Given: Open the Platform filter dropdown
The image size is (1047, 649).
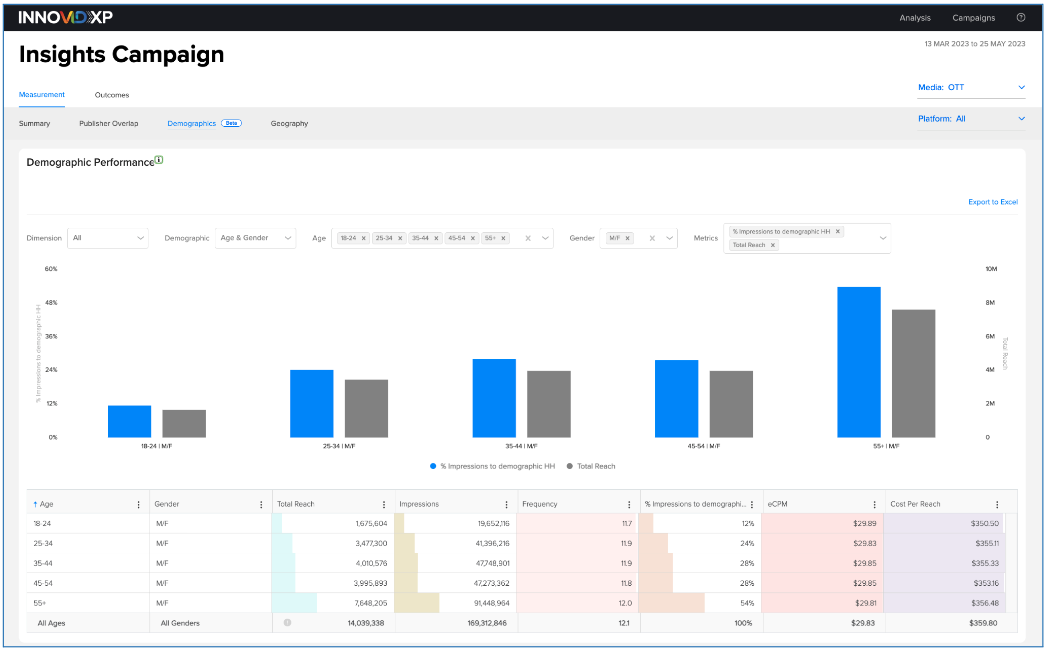Looking at the screenshot, I should coord(970,118).
